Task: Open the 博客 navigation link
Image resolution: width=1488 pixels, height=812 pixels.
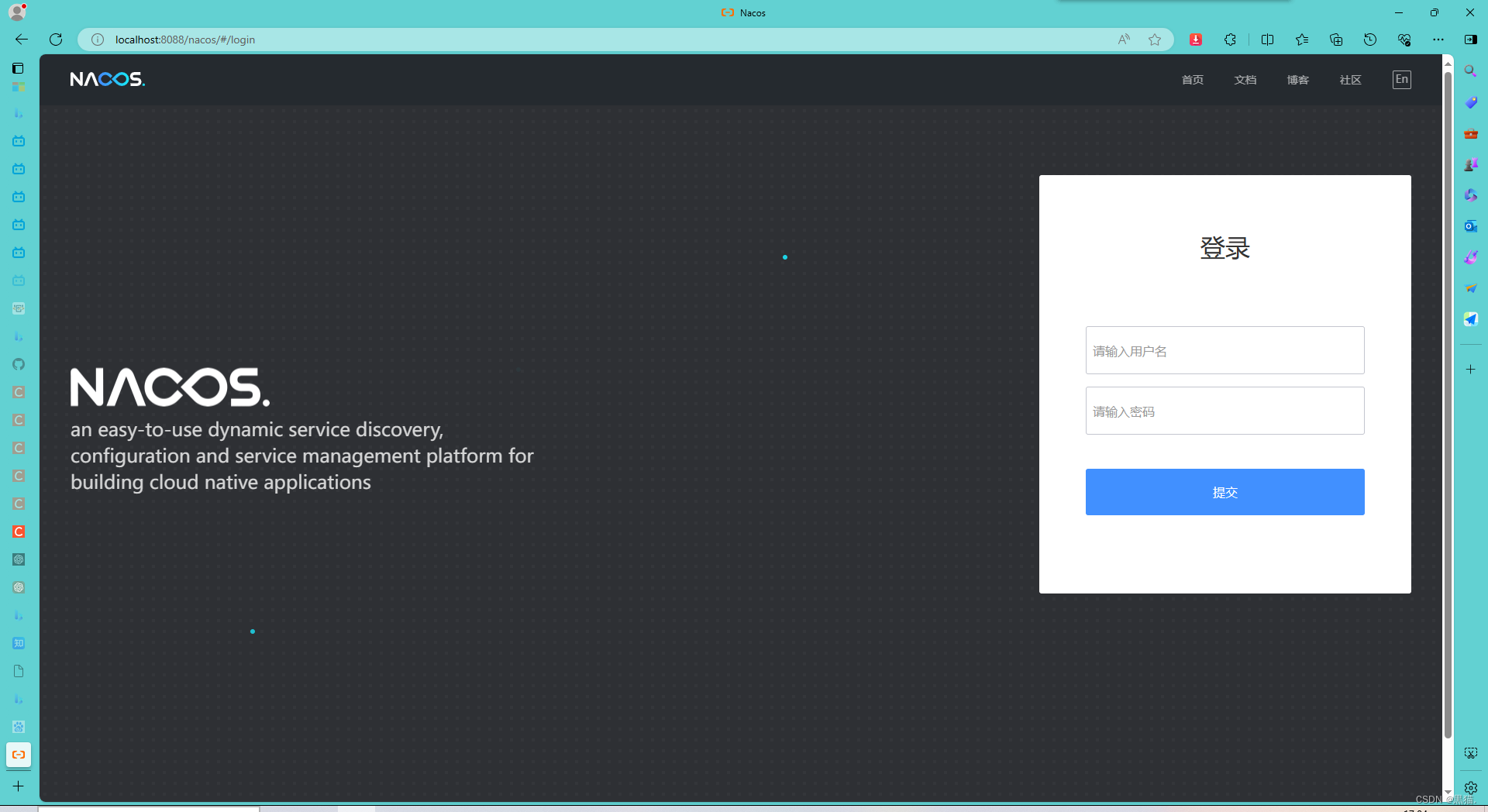Action: tap(1298, 80)
